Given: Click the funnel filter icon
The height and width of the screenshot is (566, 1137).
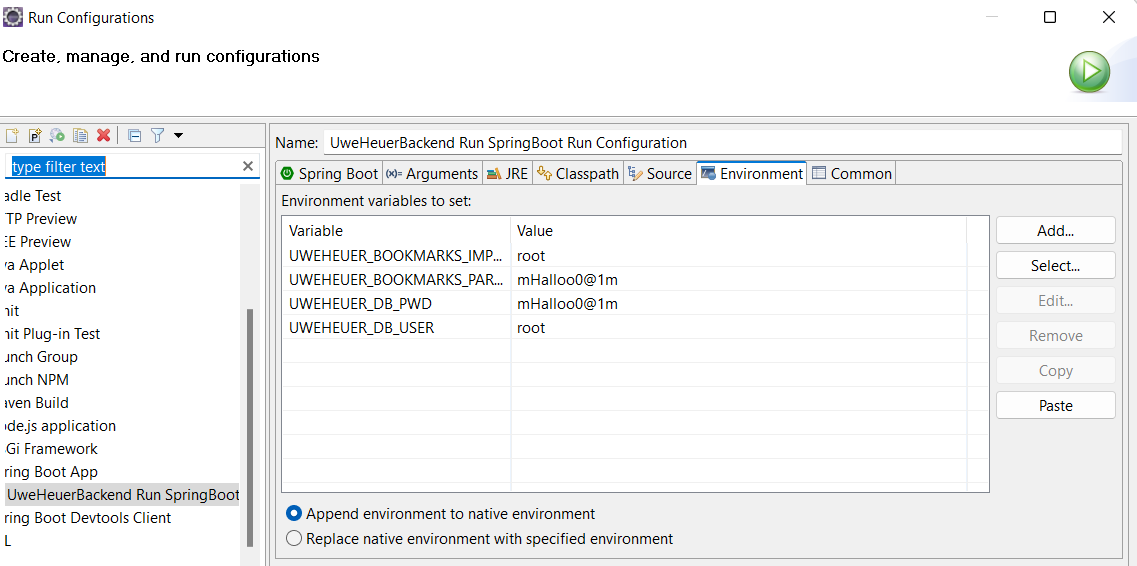Looking at the screenshot, I should click(158, 135).
